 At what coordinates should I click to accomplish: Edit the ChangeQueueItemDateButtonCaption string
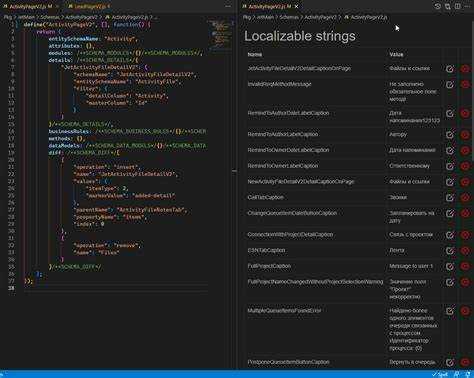450,214
